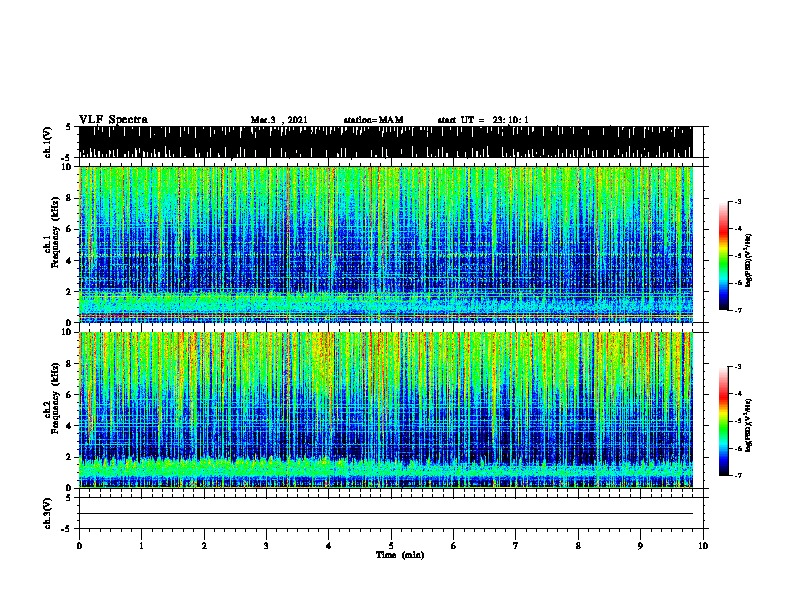Click the "6" tick on the time axis
Image resolution: width=792 pixels, height=612 pixels.
click(454, 546)
